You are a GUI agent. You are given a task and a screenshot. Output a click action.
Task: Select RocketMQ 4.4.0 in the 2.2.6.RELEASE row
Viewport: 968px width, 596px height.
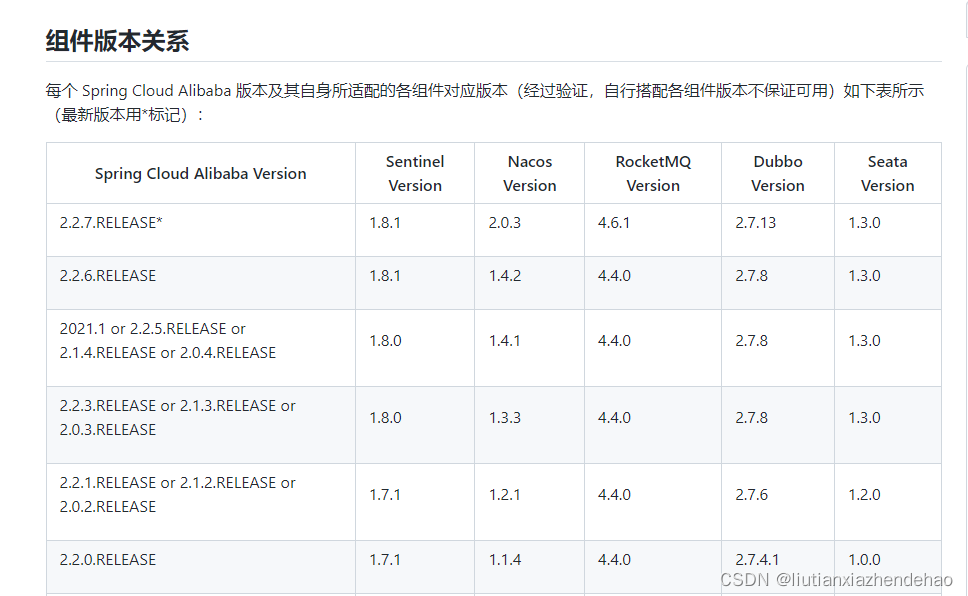coord(614,276)
